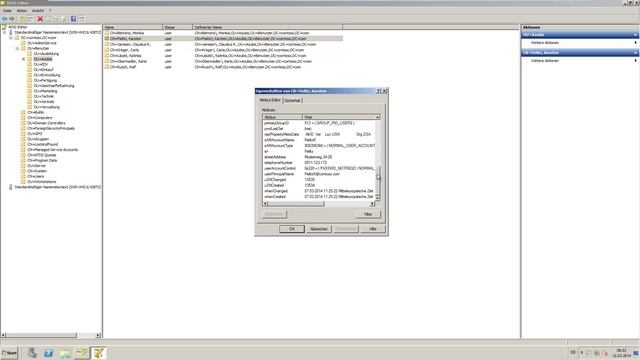
Task: Select OU=Marketing in the tree
Action: pos(45,91)
